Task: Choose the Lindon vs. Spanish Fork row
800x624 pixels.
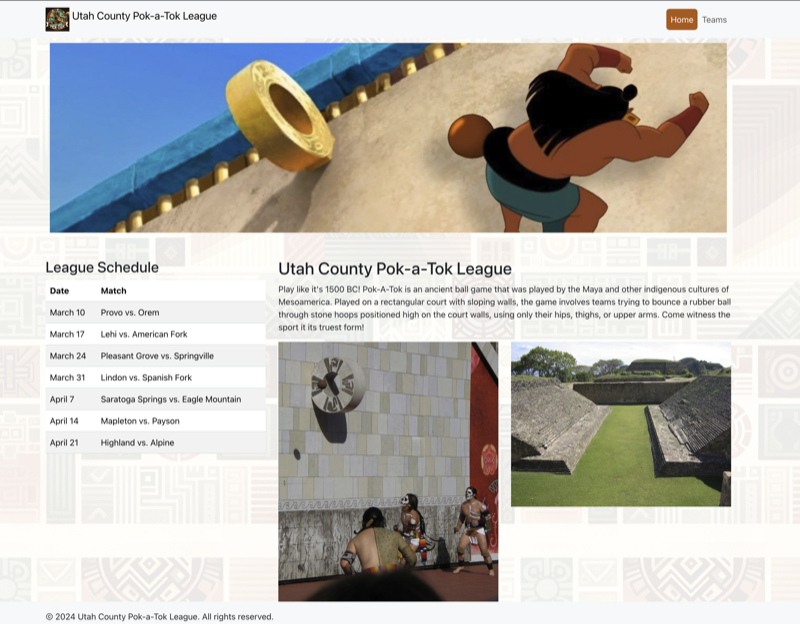Action: [x=156, y=378]
